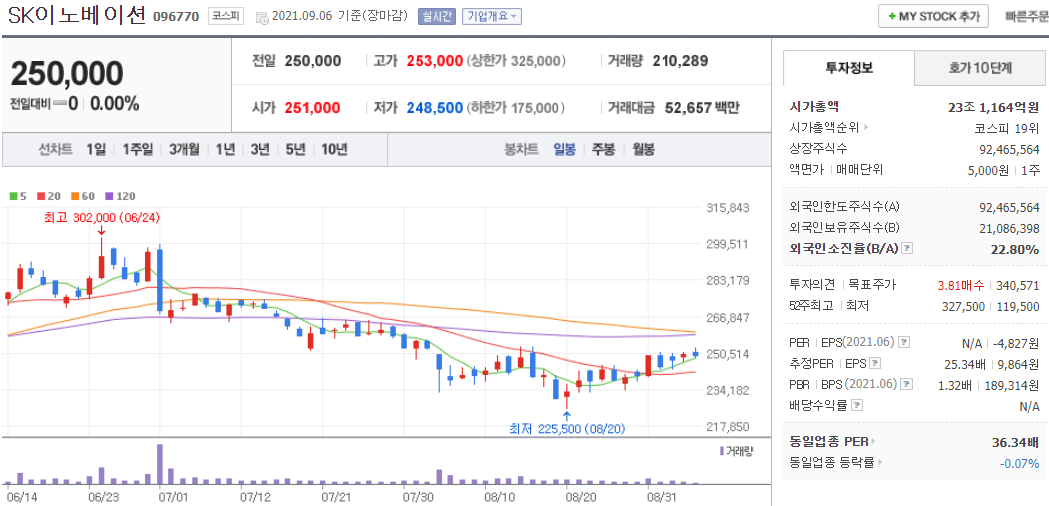Switch to the 투자정보 tab
Image resolution: width=1049 pixels, height=506 pixels.
point(849,68)
